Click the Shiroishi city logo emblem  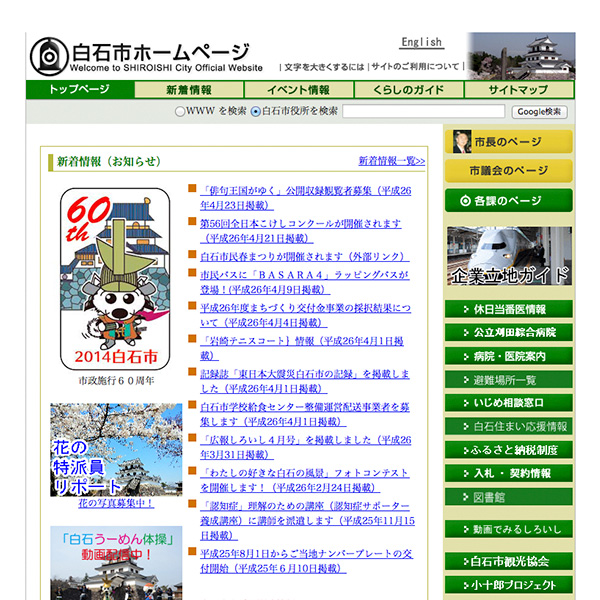pos(47,56)
